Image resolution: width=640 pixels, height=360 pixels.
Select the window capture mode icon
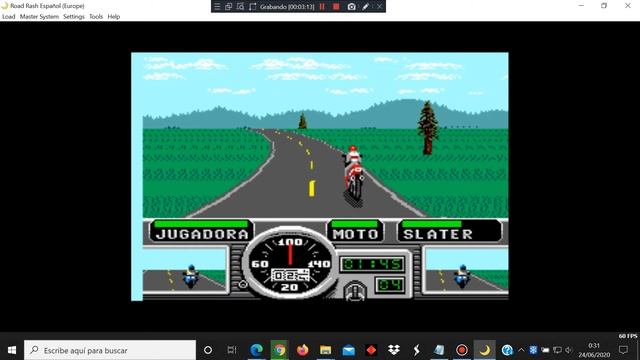click(x=229, y=7)
